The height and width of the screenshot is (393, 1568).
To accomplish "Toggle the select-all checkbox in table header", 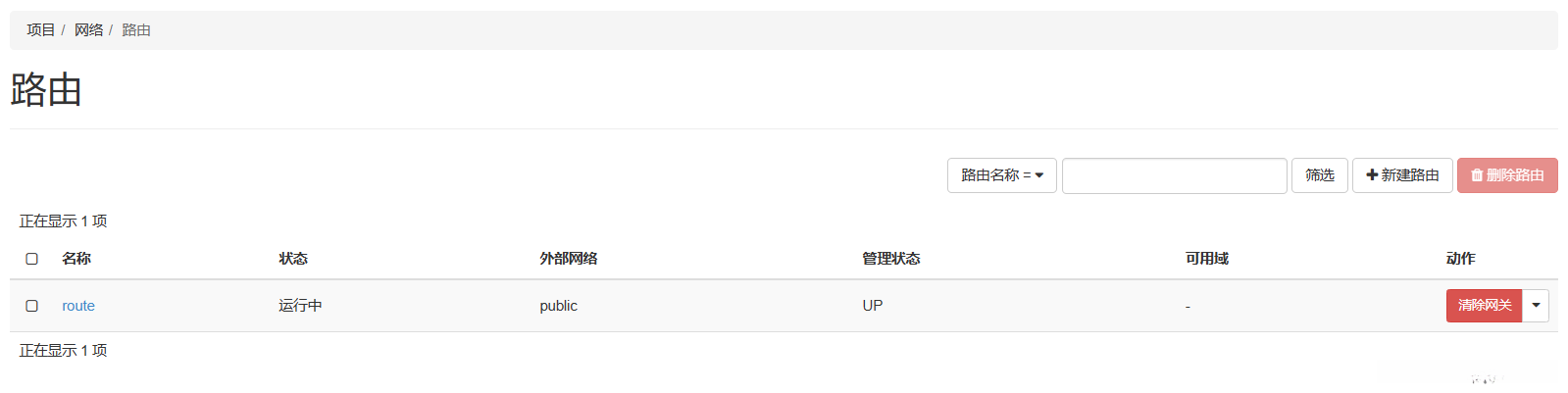I will coord(32,259).
